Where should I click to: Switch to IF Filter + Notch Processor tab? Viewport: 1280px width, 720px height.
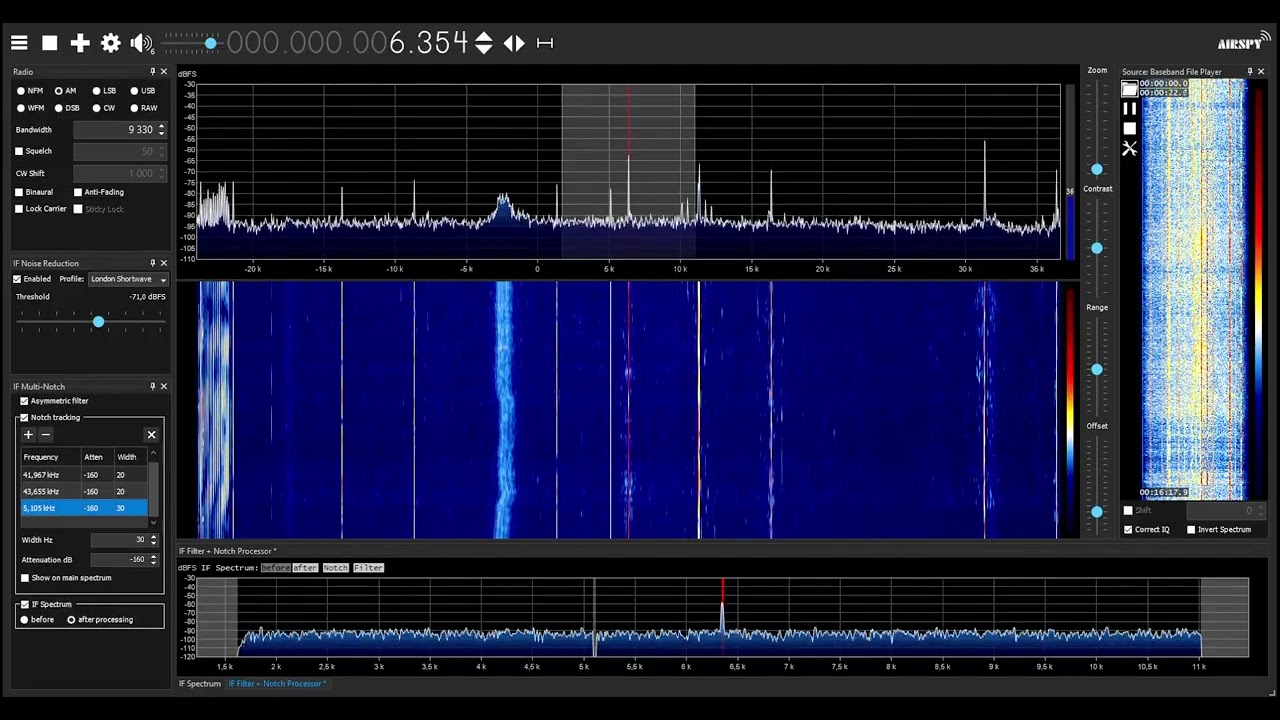(x=277, y=684)
